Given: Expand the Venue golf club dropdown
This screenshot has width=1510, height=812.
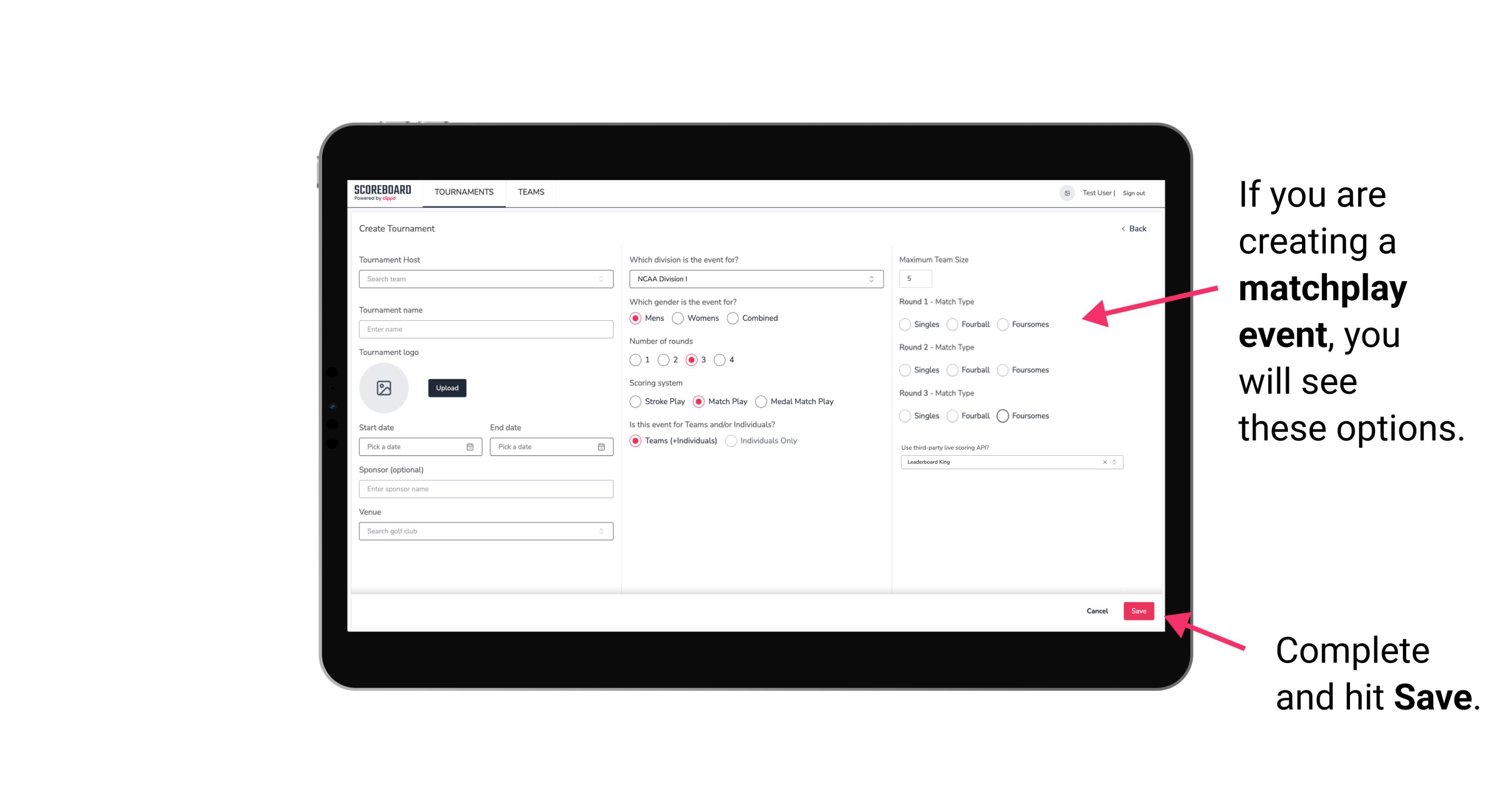Looking at the screenshot, I should tap(601, 530).
